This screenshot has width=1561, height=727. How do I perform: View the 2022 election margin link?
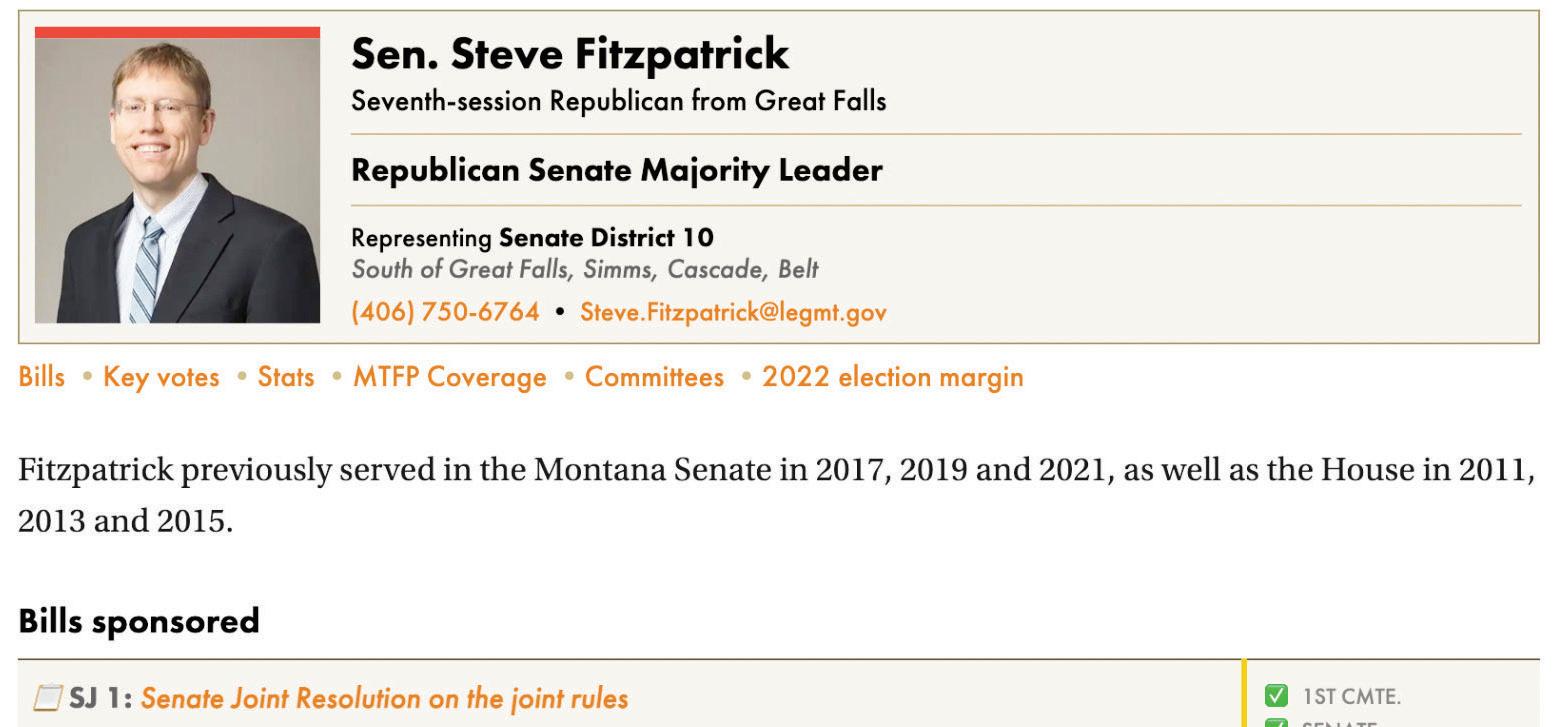tap(892, 377)
